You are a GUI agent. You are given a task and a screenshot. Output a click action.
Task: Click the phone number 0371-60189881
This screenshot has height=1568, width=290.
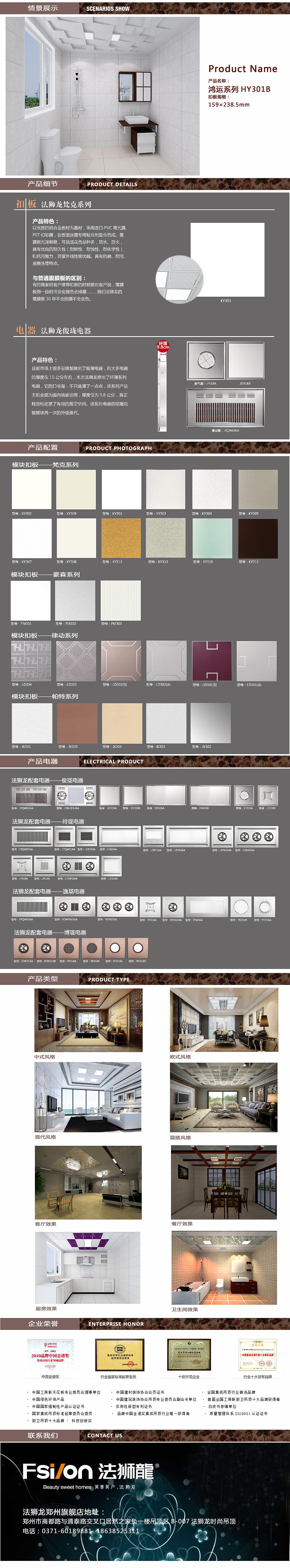[x=66, y=1531]
